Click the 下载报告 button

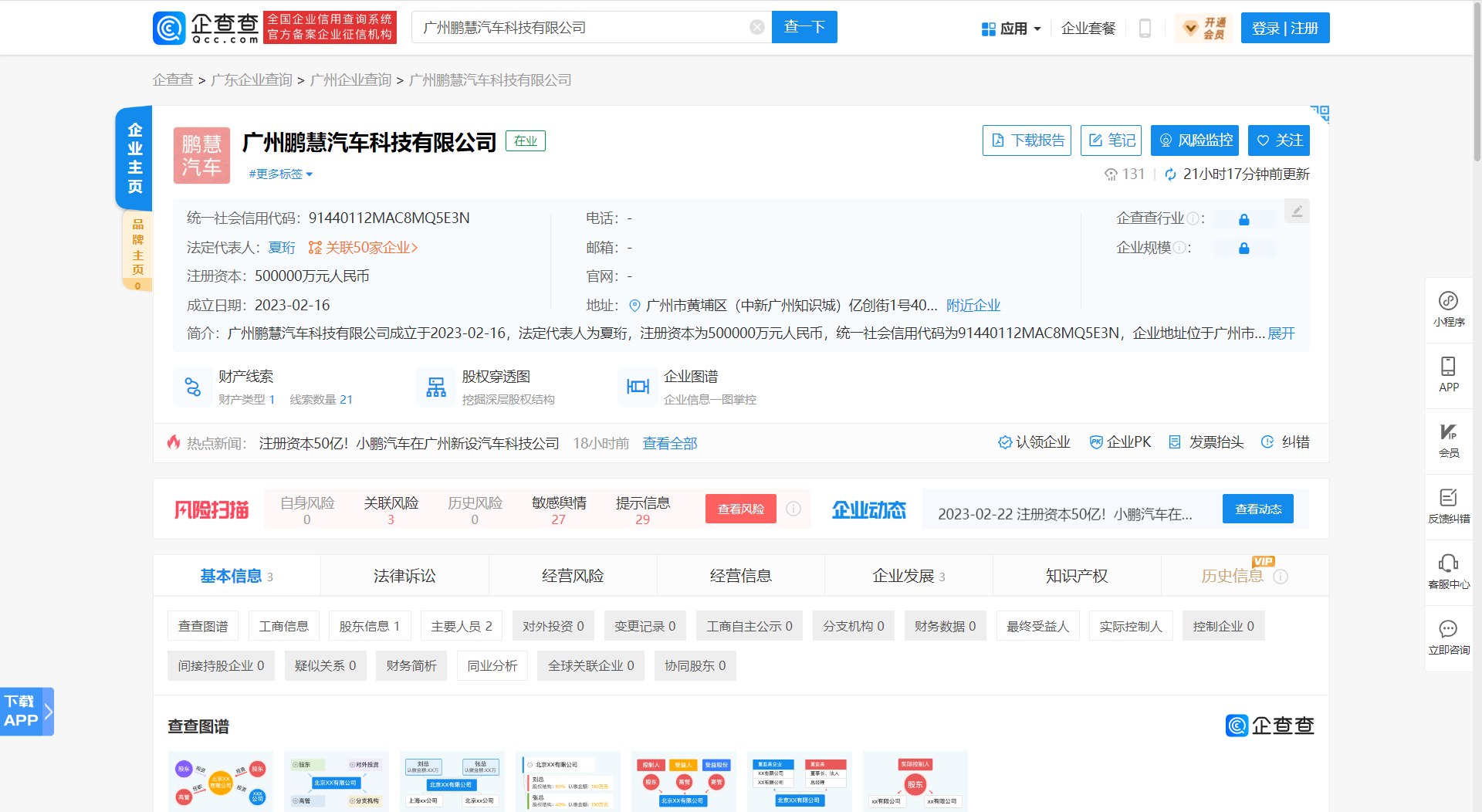(x=1027, y=140)
